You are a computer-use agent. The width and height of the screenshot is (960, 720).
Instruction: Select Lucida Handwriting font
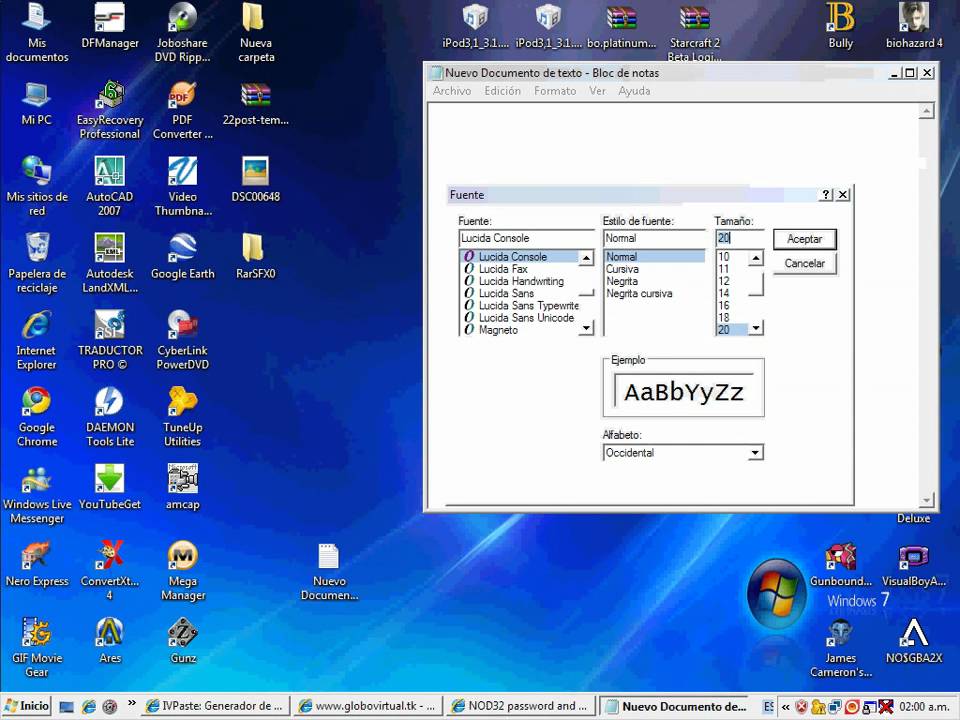click(521, 281)
